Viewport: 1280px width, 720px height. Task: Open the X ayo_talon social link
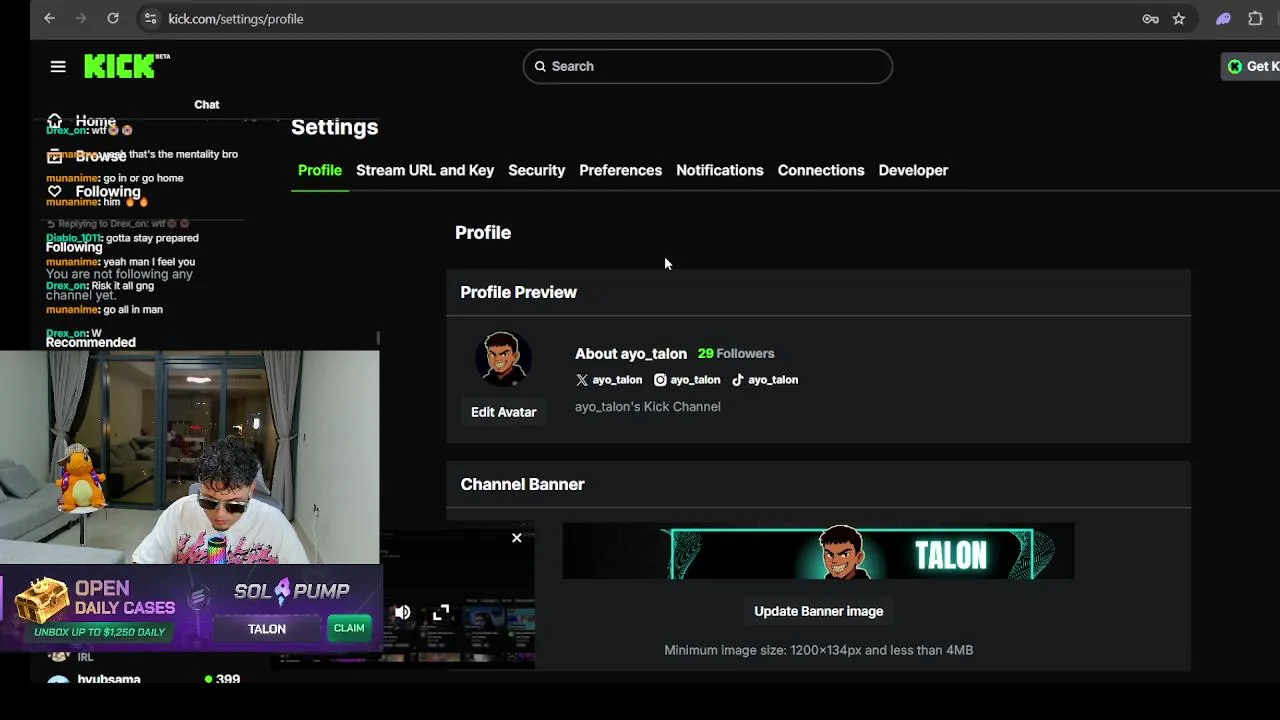[609, 380]
